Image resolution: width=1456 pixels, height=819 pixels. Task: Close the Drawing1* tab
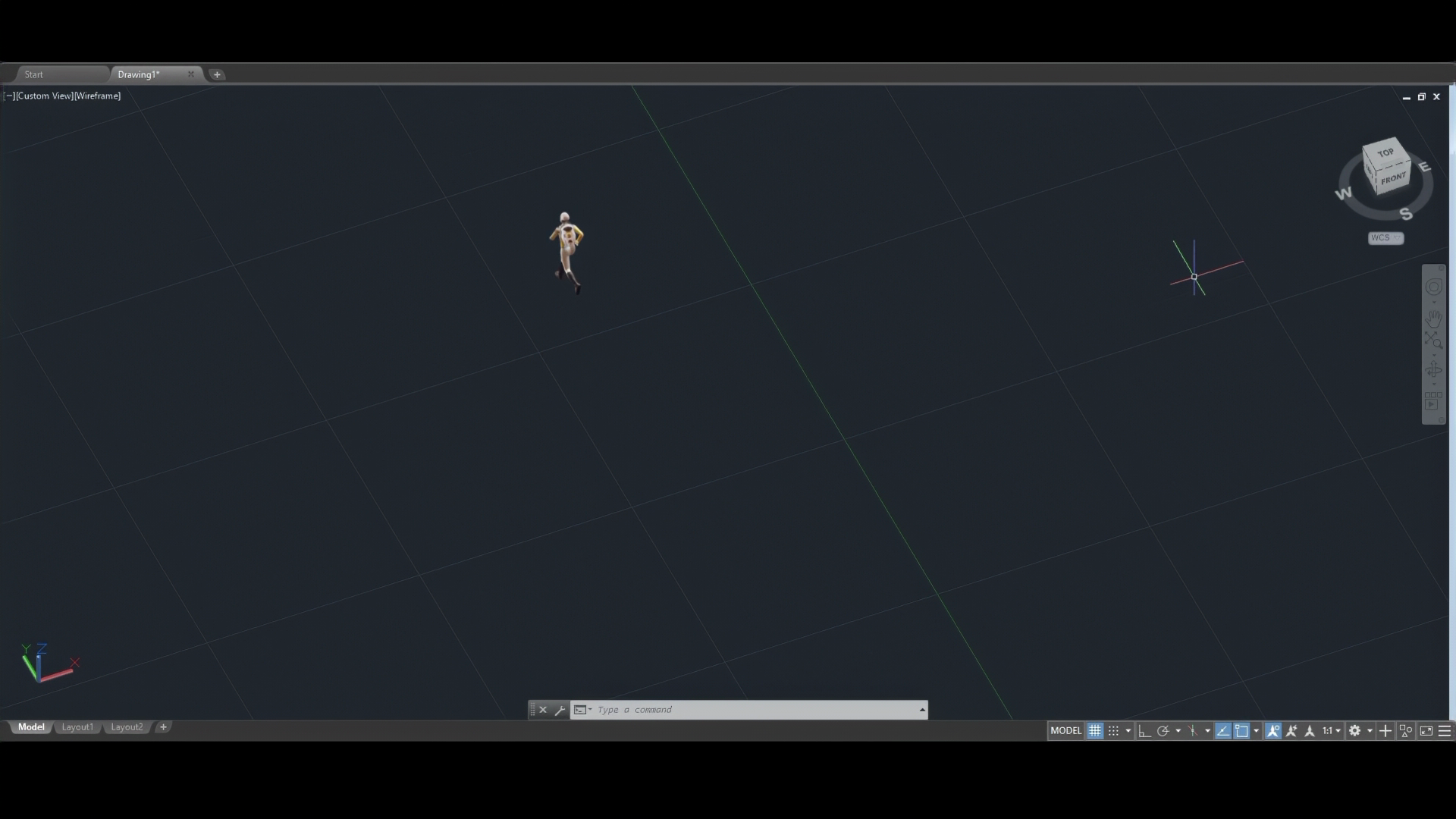[191, 74]
